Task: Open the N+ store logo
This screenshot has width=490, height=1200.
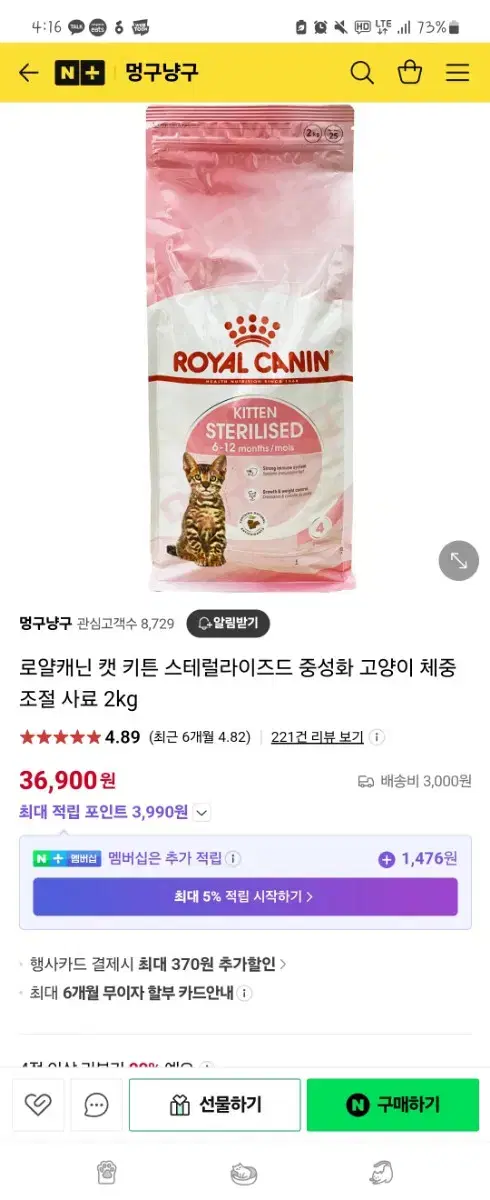Action: tap(79, 72)
